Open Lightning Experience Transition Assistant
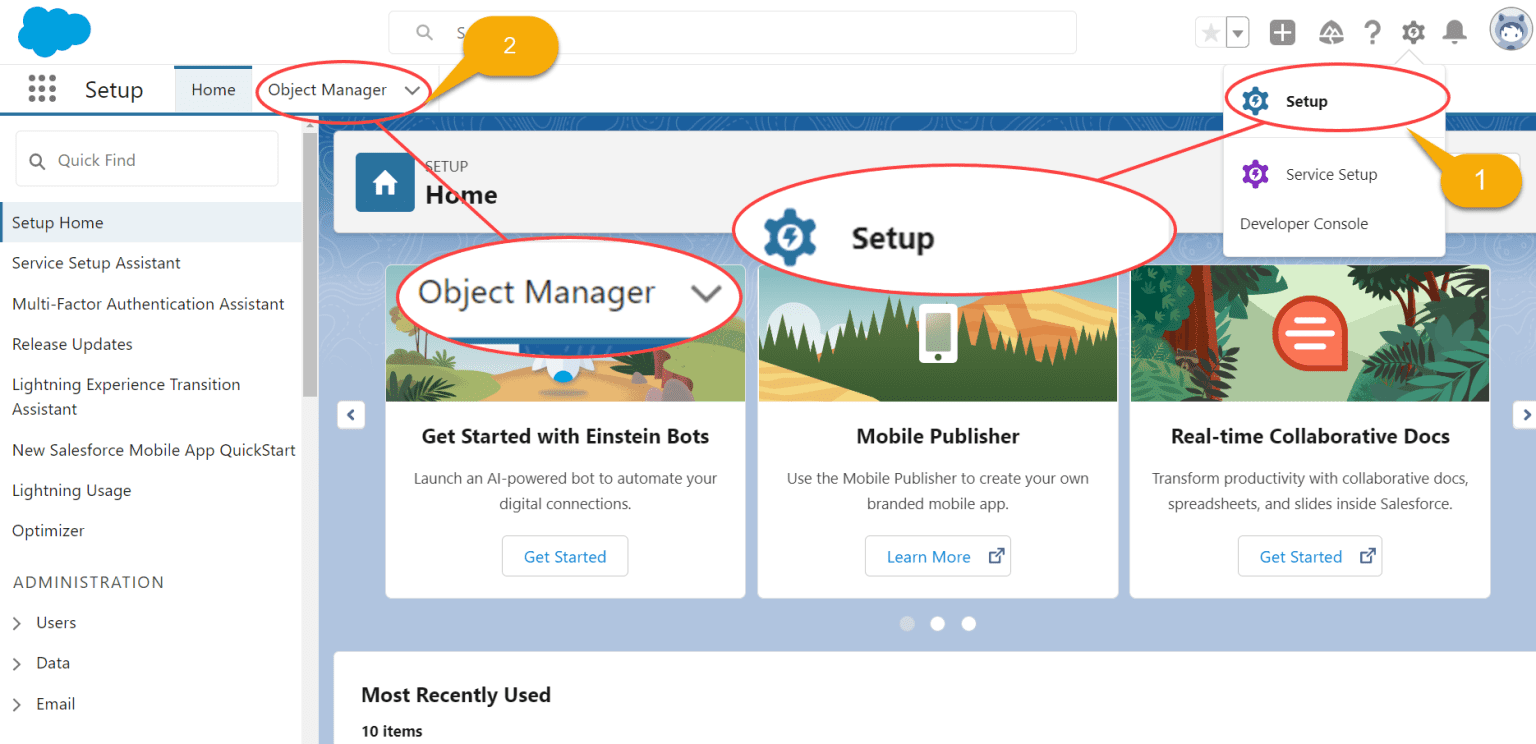Viewport: 1536px width, 744px height. tap(126, 397)
